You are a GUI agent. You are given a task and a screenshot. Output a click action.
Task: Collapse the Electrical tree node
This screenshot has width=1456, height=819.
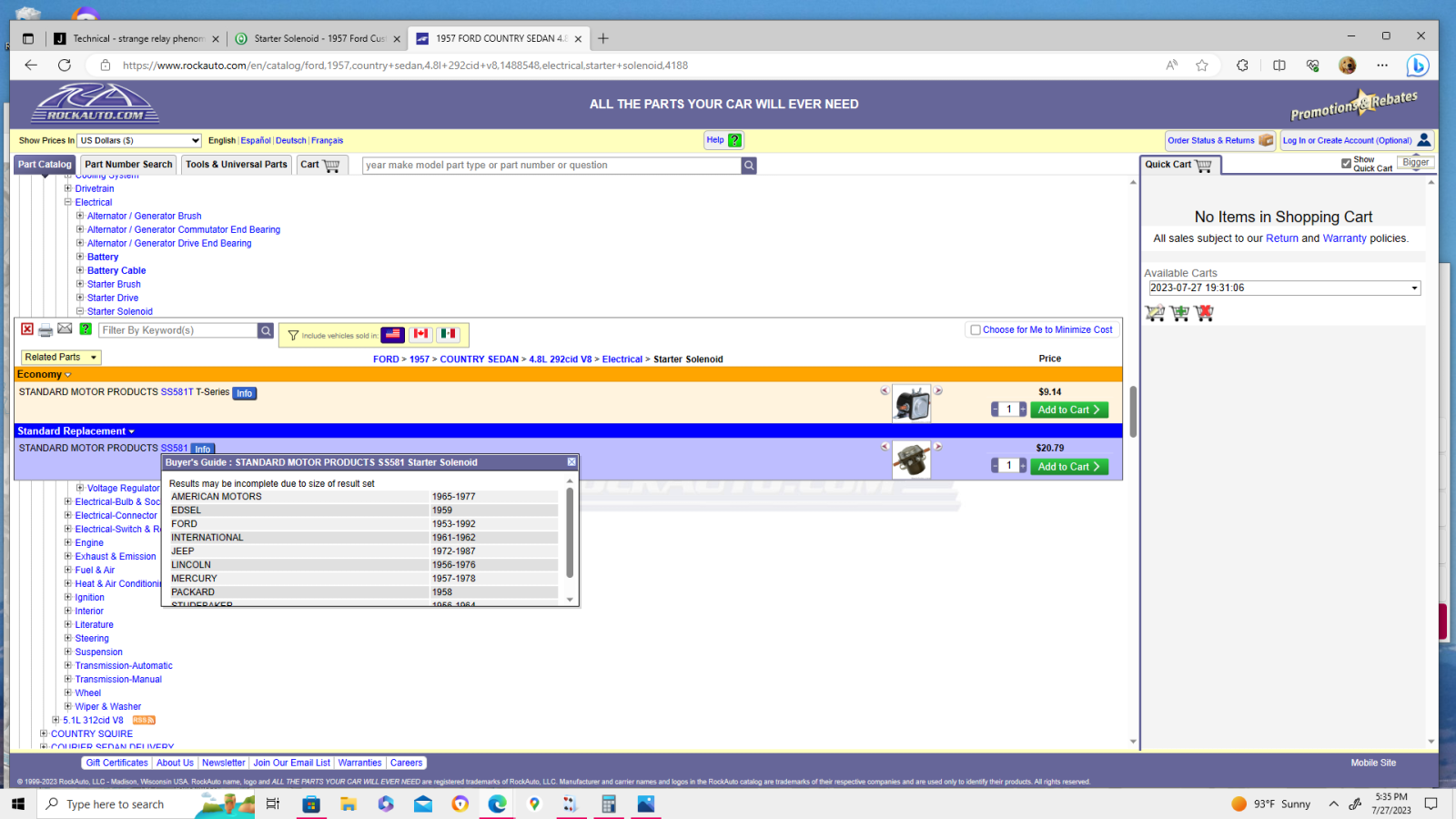[x=67, y=202]
